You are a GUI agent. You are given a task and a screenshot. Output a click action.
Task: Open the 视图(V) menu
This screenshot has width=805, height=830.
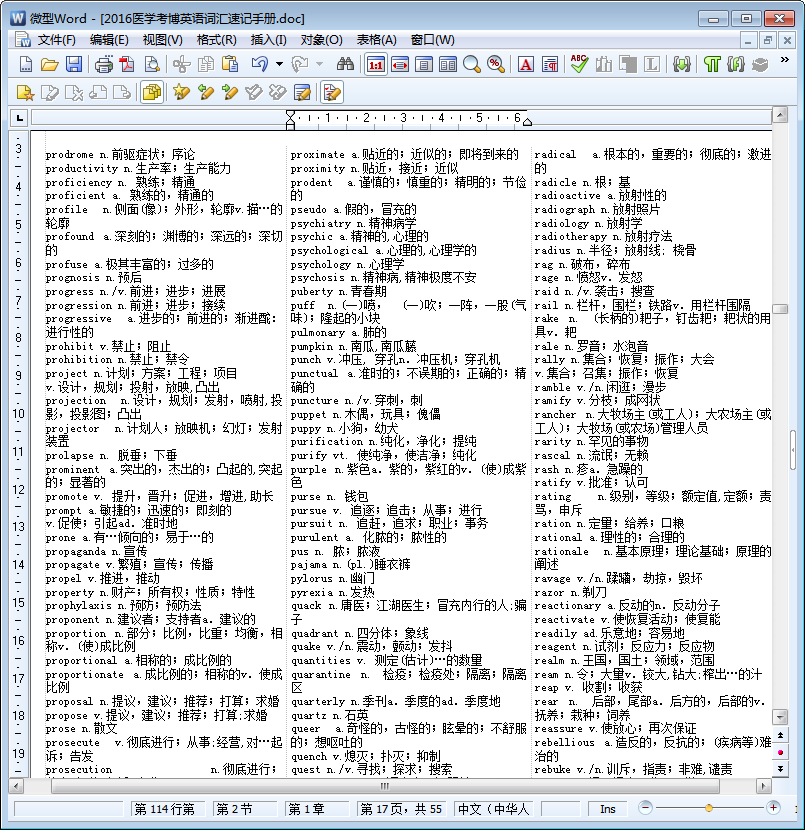(162, 40)
